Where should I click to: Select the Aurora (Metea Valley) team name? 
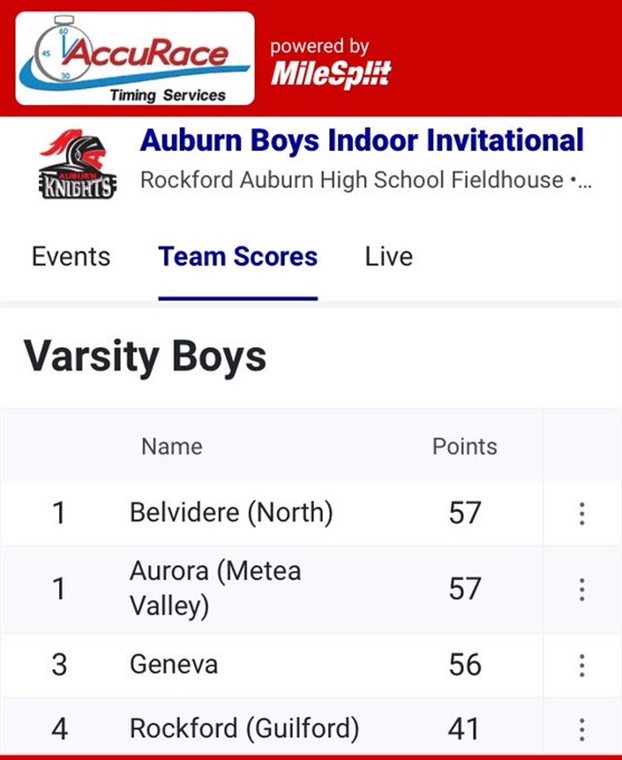(x=215, y=589)
